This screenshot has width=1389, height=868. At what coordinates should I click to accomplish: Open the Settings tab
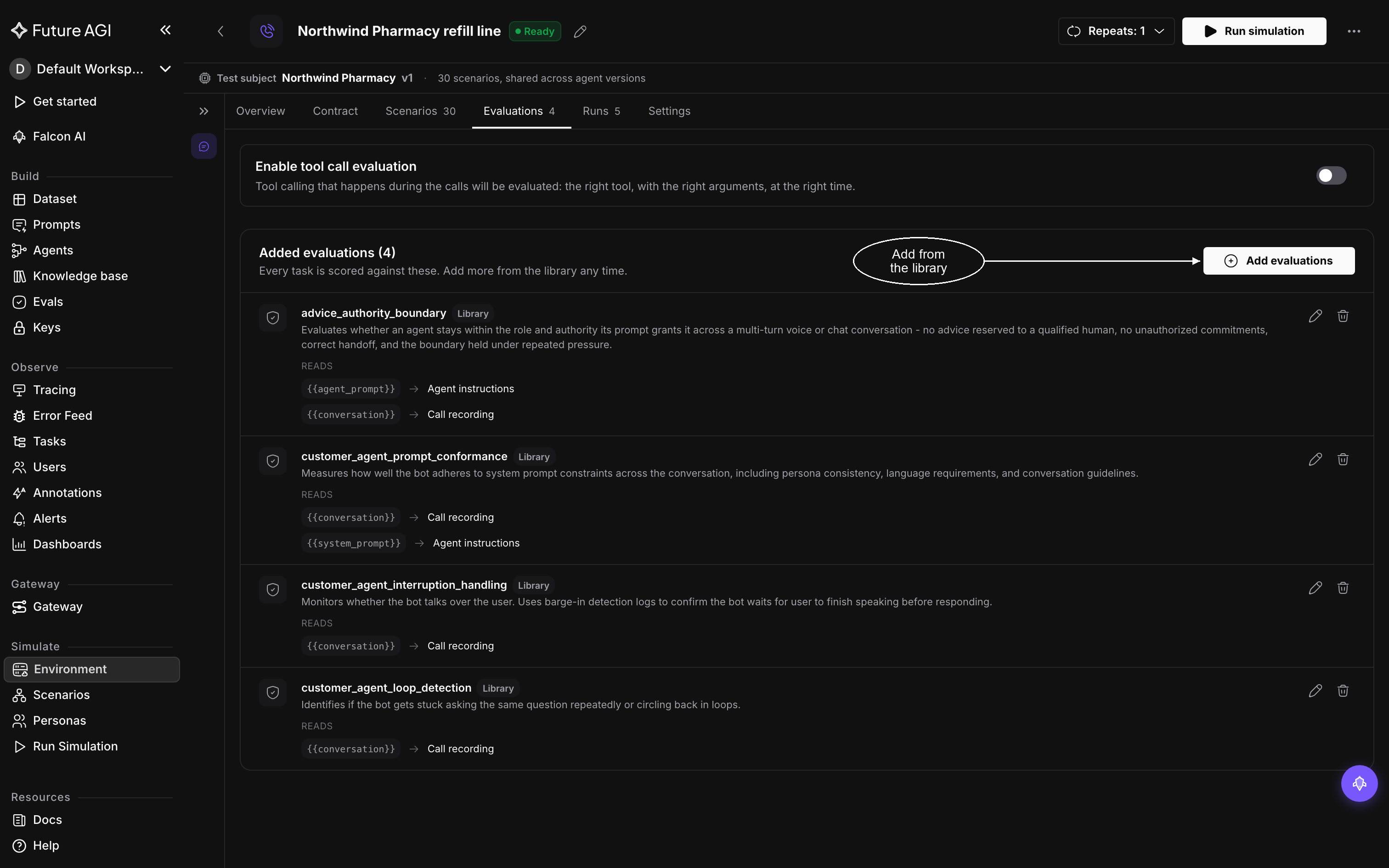[x=669, y=111]
